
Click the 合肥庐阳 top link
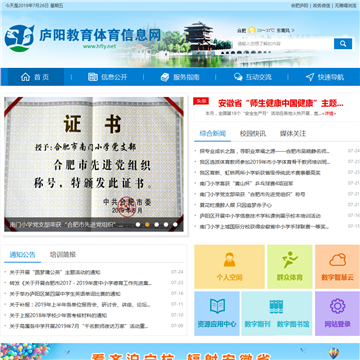tap(299, 5)
